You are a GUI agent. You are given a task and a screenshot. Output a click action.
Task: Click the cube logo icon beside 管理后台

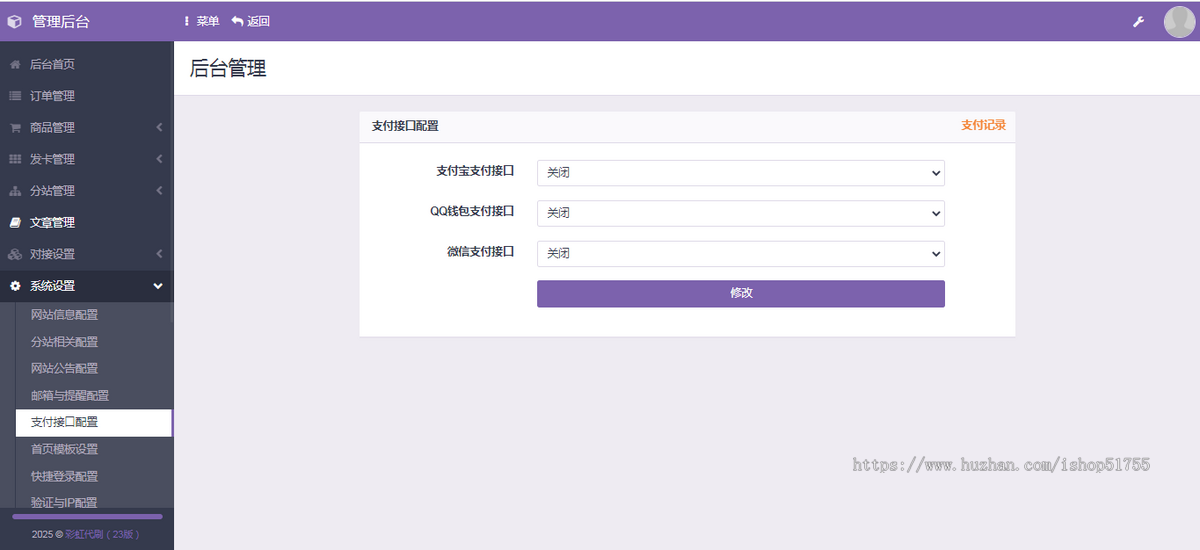pyautogui.click(x=15, y=22)
